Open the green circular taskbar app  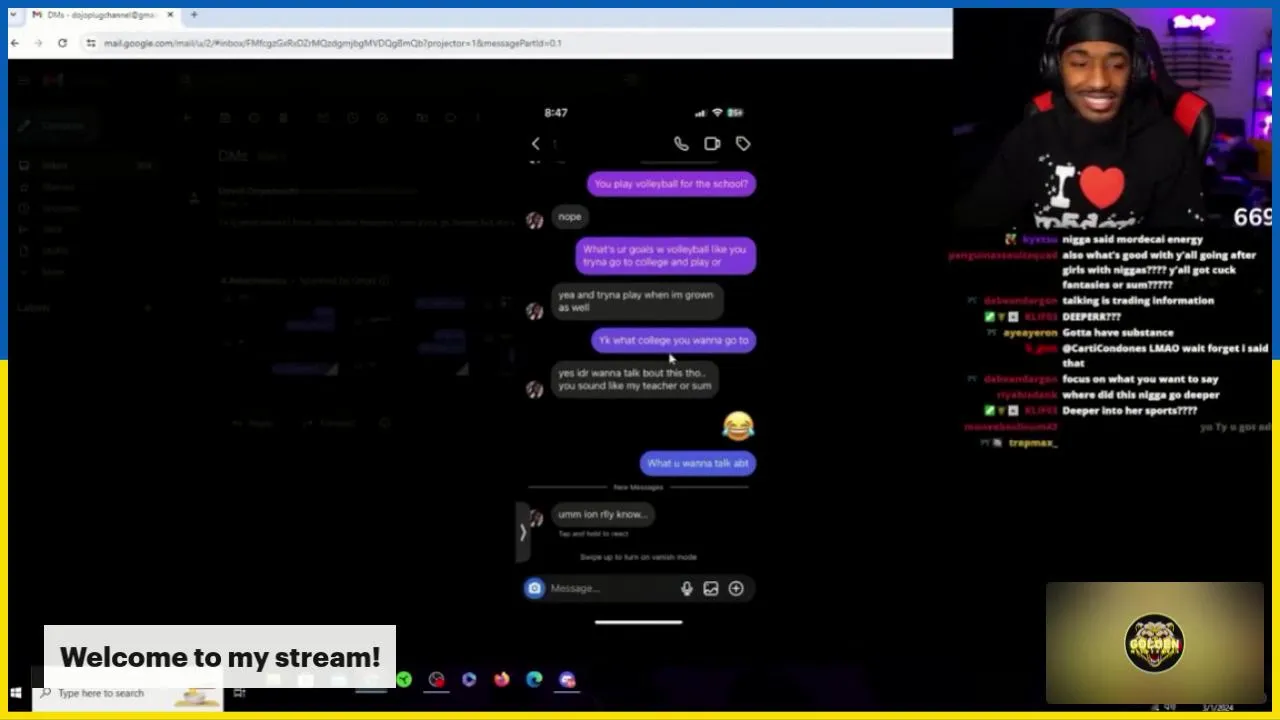coord(404,680)
